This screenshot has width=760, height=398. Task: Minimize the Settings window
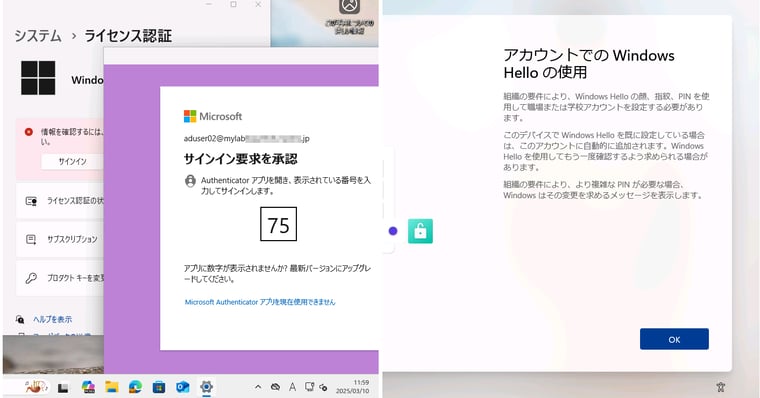(x=209, y=4)
